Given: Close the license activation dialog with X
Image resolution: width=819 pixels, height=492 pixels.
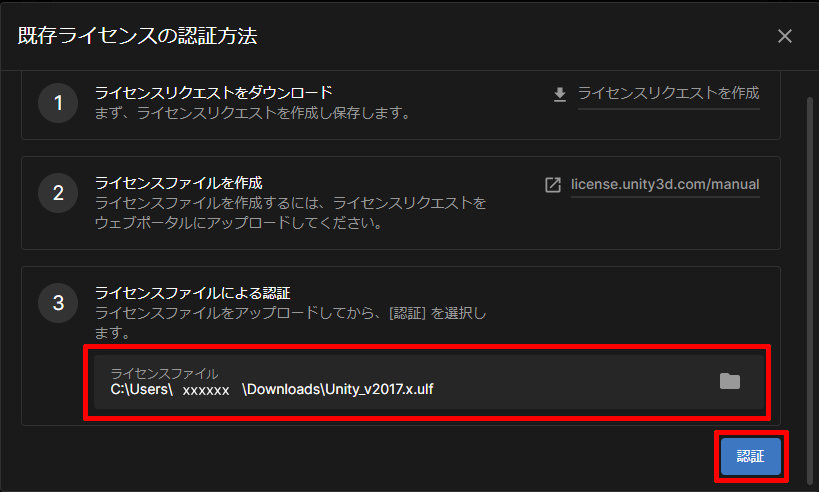Looking at the screenshot, I should 785,36.
